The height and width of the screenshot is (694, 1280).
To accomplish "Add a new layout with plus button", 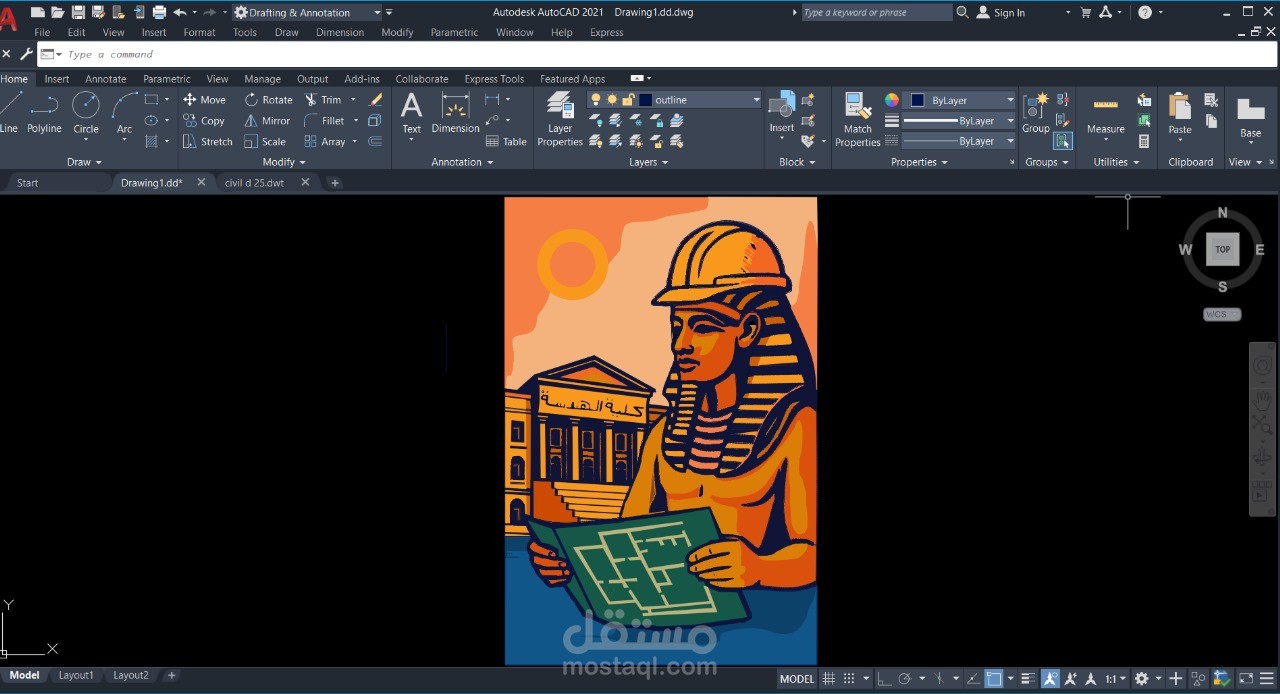I will 172,676.
